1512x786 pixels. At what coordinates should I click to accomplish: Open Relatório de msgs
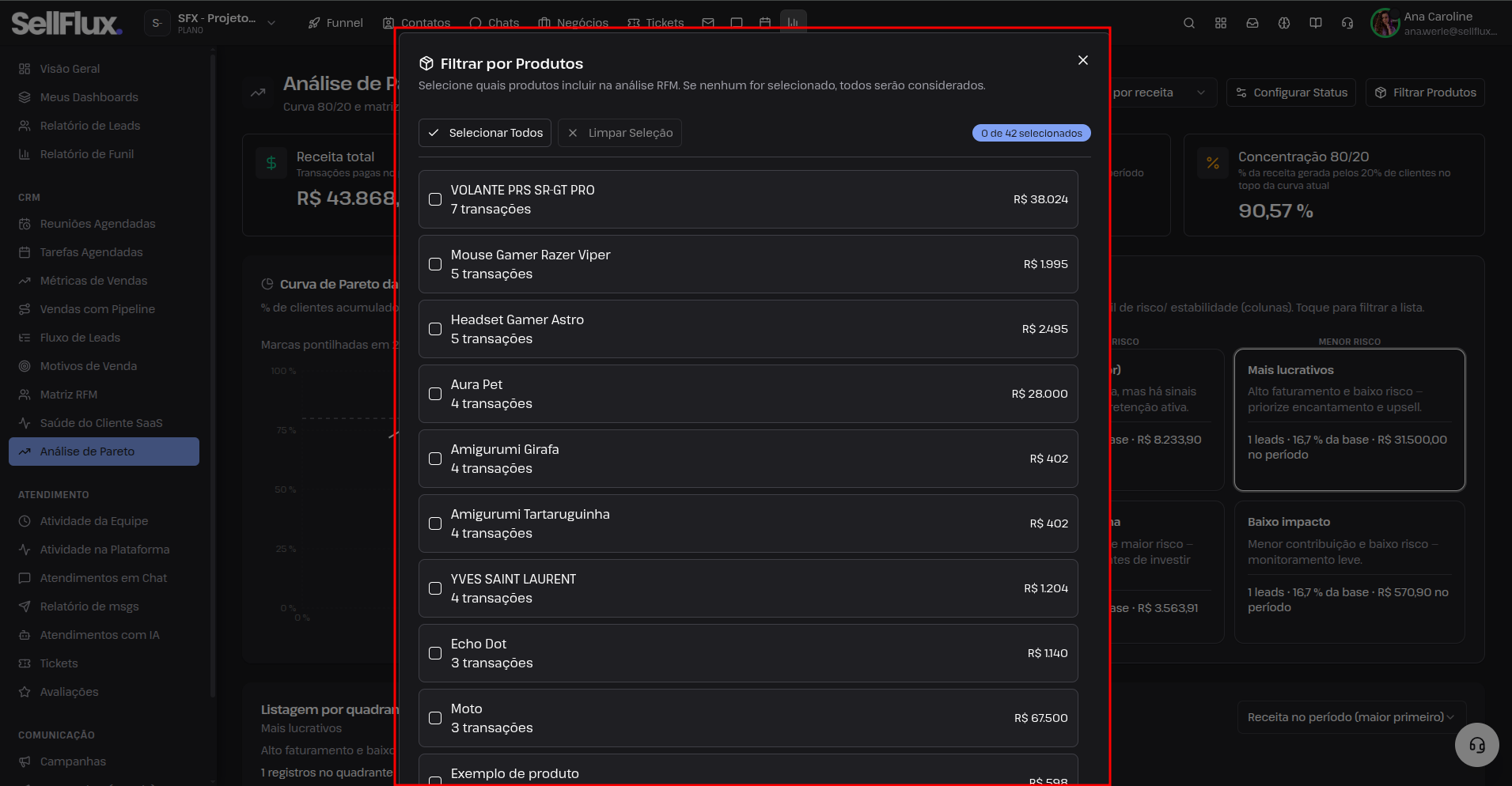[x=104, y=607]
